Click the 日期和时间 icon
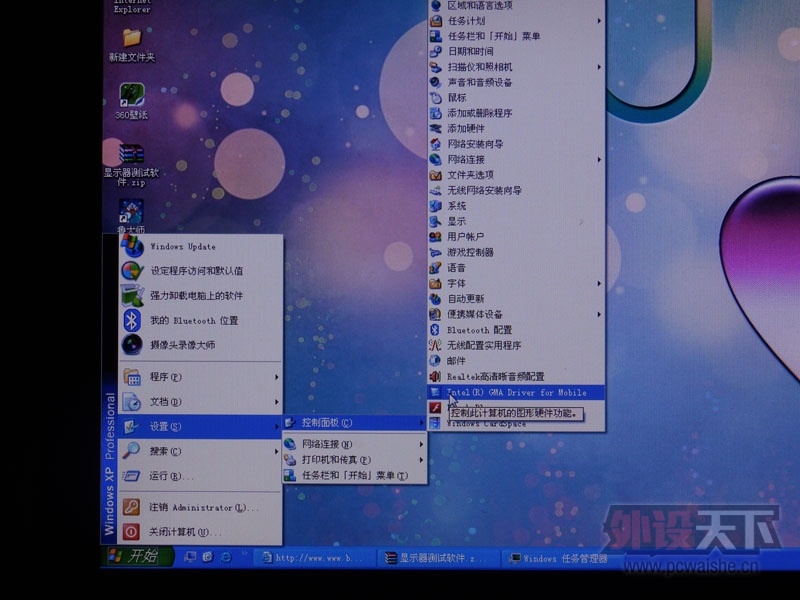Viewport: 800px width, 600px height. pyautogui.click(x=435, y=51)
